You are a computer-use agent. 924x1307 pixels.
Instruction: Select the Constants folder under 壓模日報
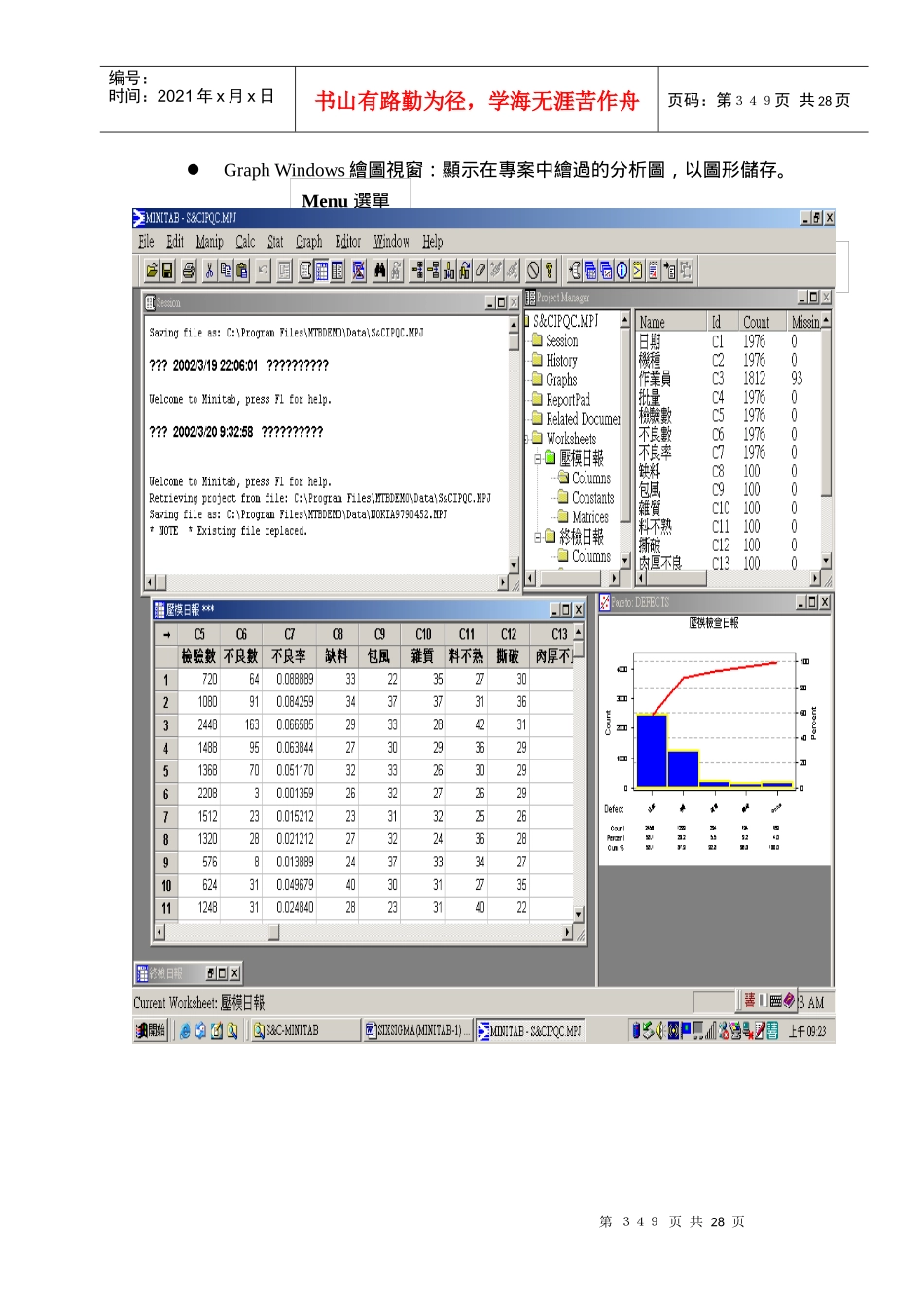pos(586,498)
